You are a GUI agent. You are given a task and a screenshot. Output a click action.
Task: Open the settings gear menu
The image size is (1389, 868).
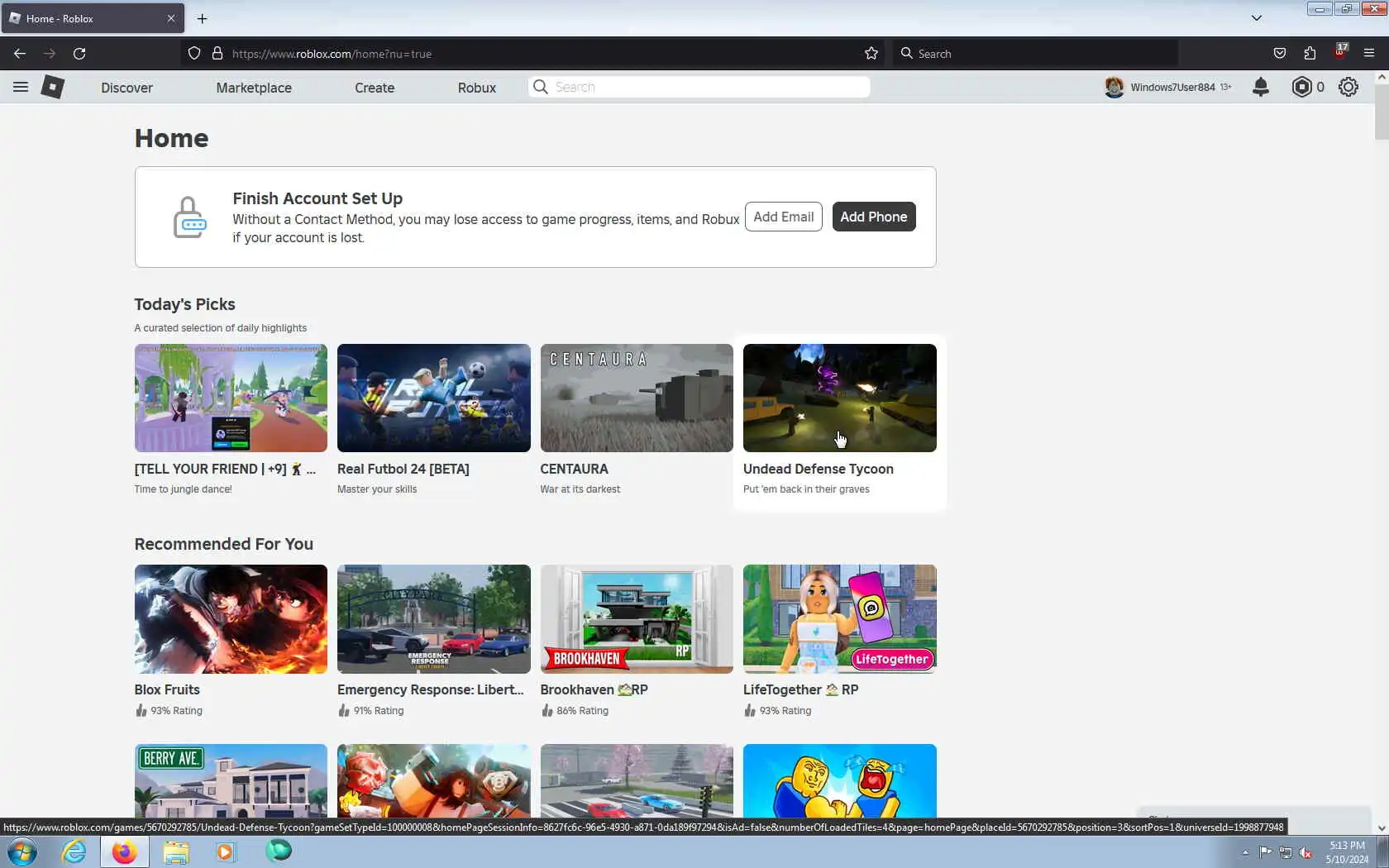(x=1348, y=87)
